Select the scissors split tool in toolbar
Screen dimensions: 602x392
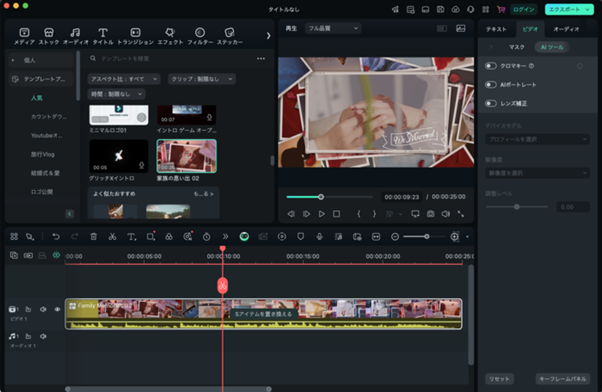click(112, 237)
